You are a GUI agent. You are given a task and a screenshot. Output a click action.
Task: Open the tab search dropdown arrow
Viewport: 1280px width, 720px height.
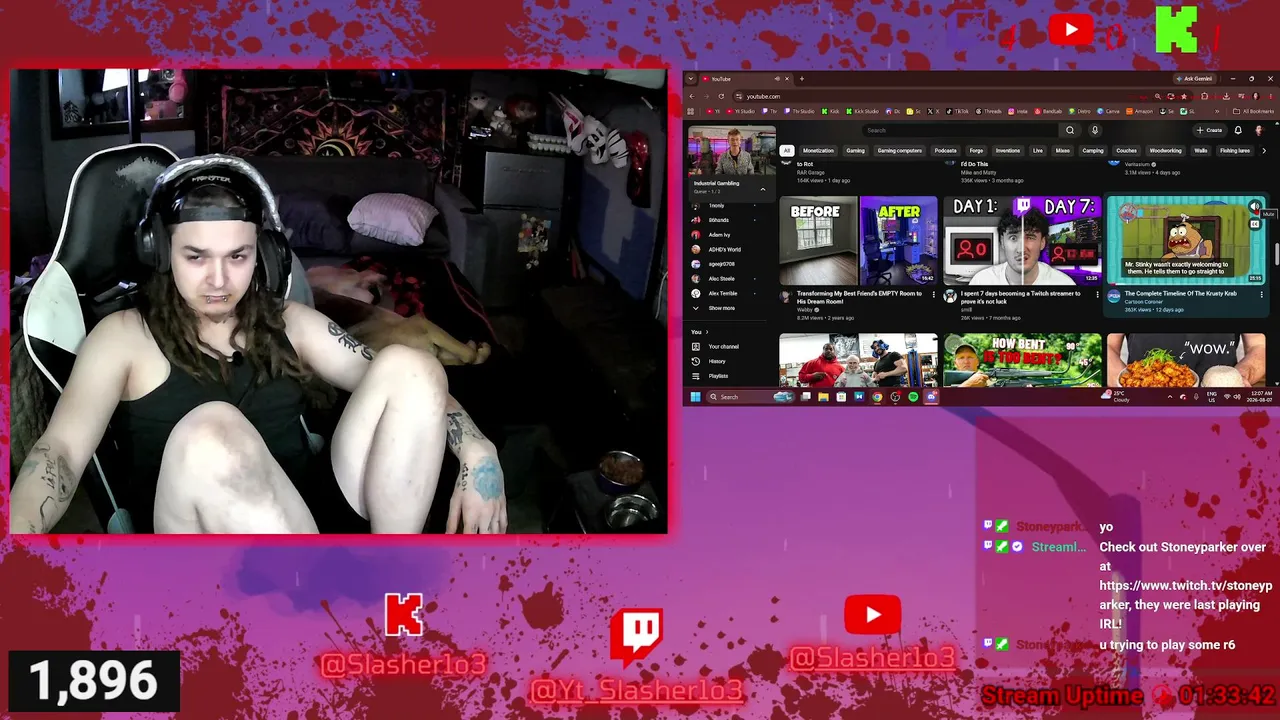coord(691,79)
